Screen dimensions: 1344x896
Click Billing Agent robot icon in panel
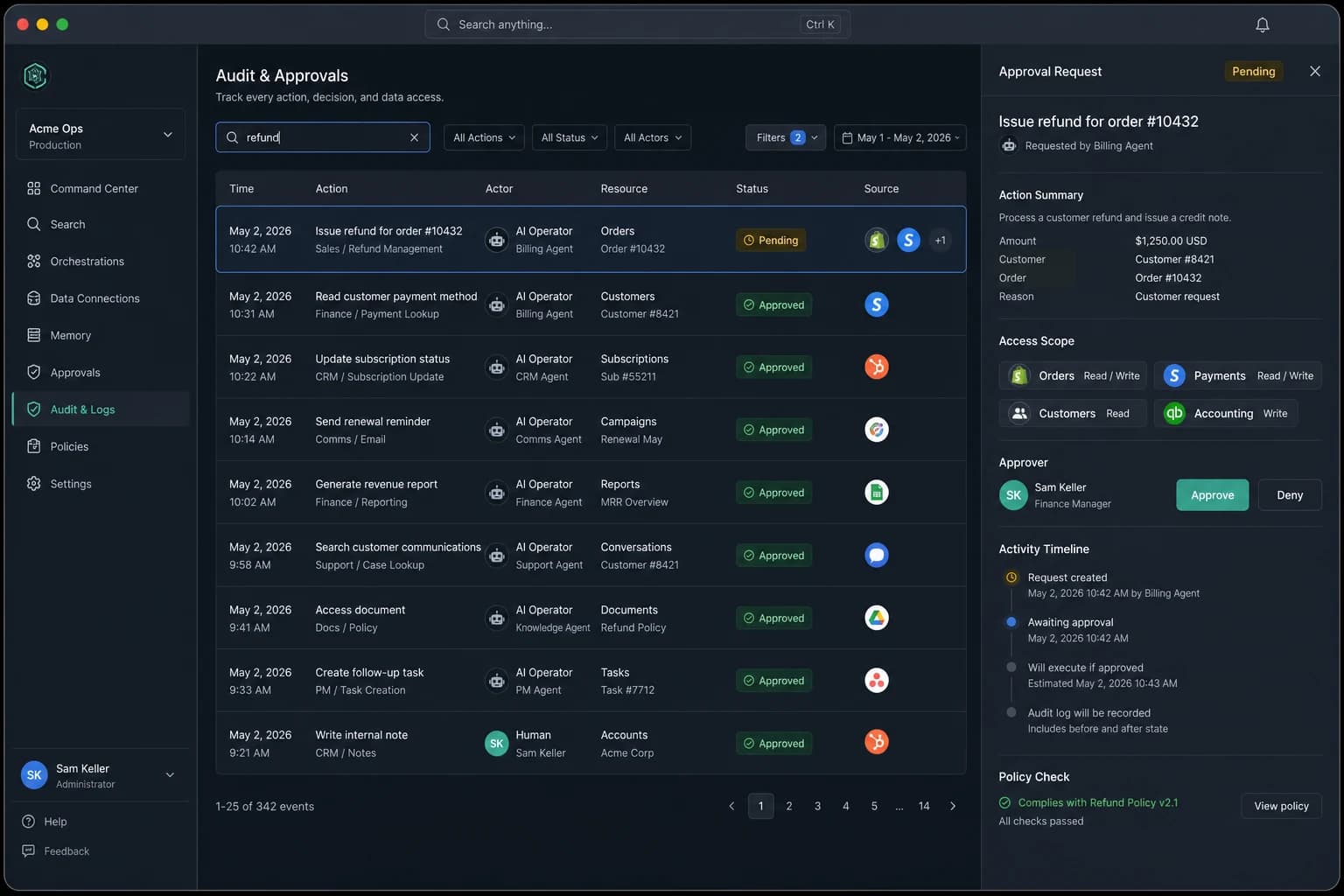(1009, 145)
